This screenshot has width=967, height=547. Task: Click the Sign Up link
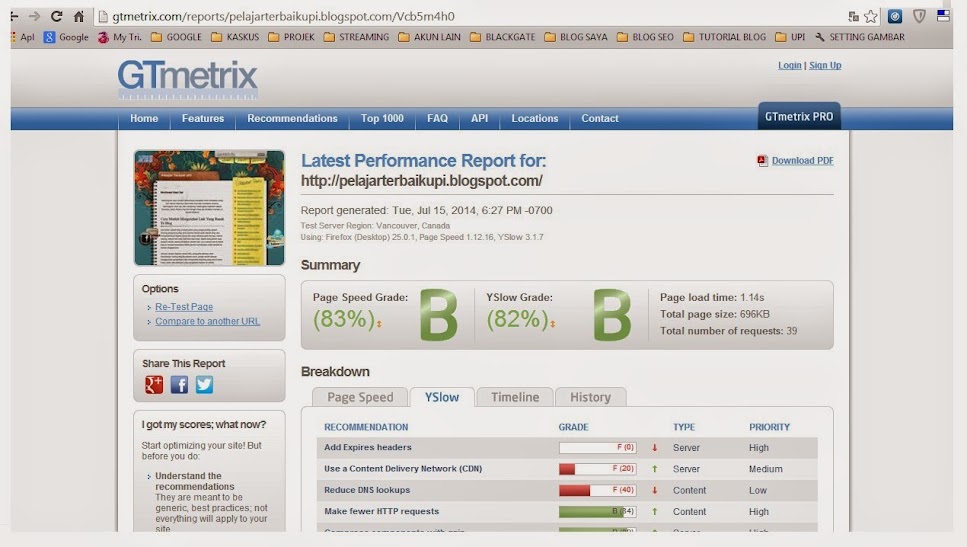pyautogui.click(x=825, y=65)
